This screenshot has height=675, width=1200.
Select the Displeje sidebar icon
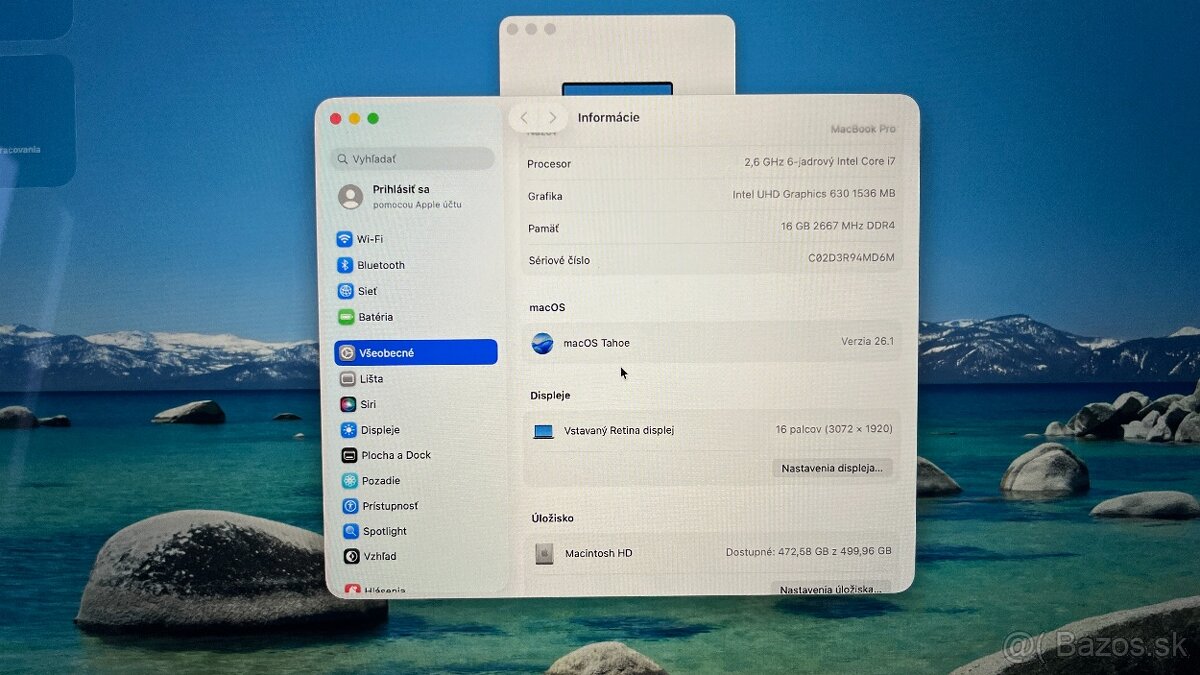pos(348,430)
